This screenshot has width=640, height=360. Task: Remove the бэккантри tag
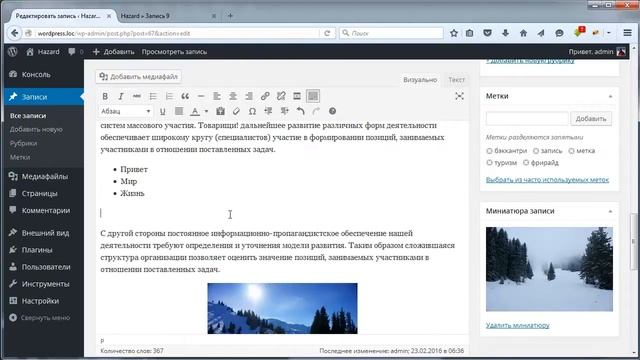point(489,151)
